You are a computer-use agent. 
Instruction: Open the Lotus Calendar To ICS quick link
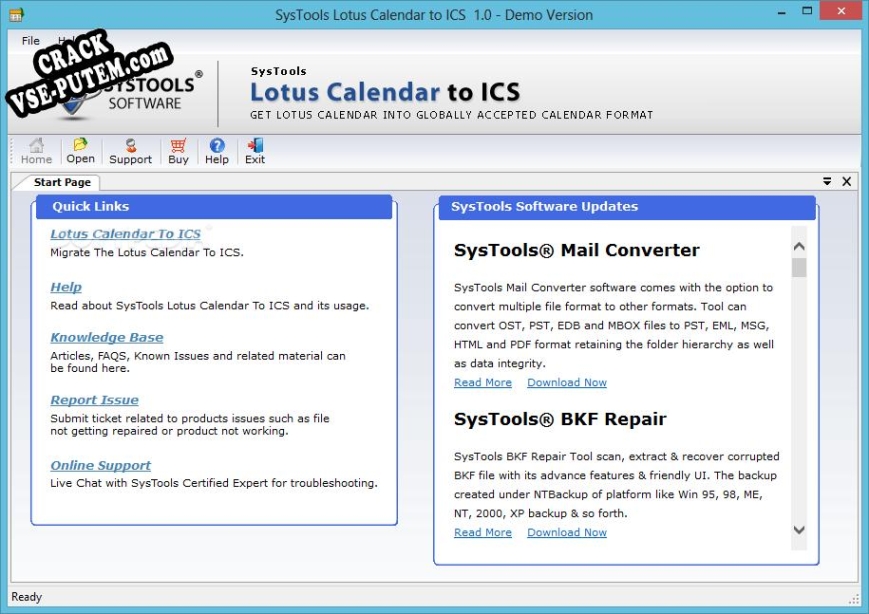[125, 234]
